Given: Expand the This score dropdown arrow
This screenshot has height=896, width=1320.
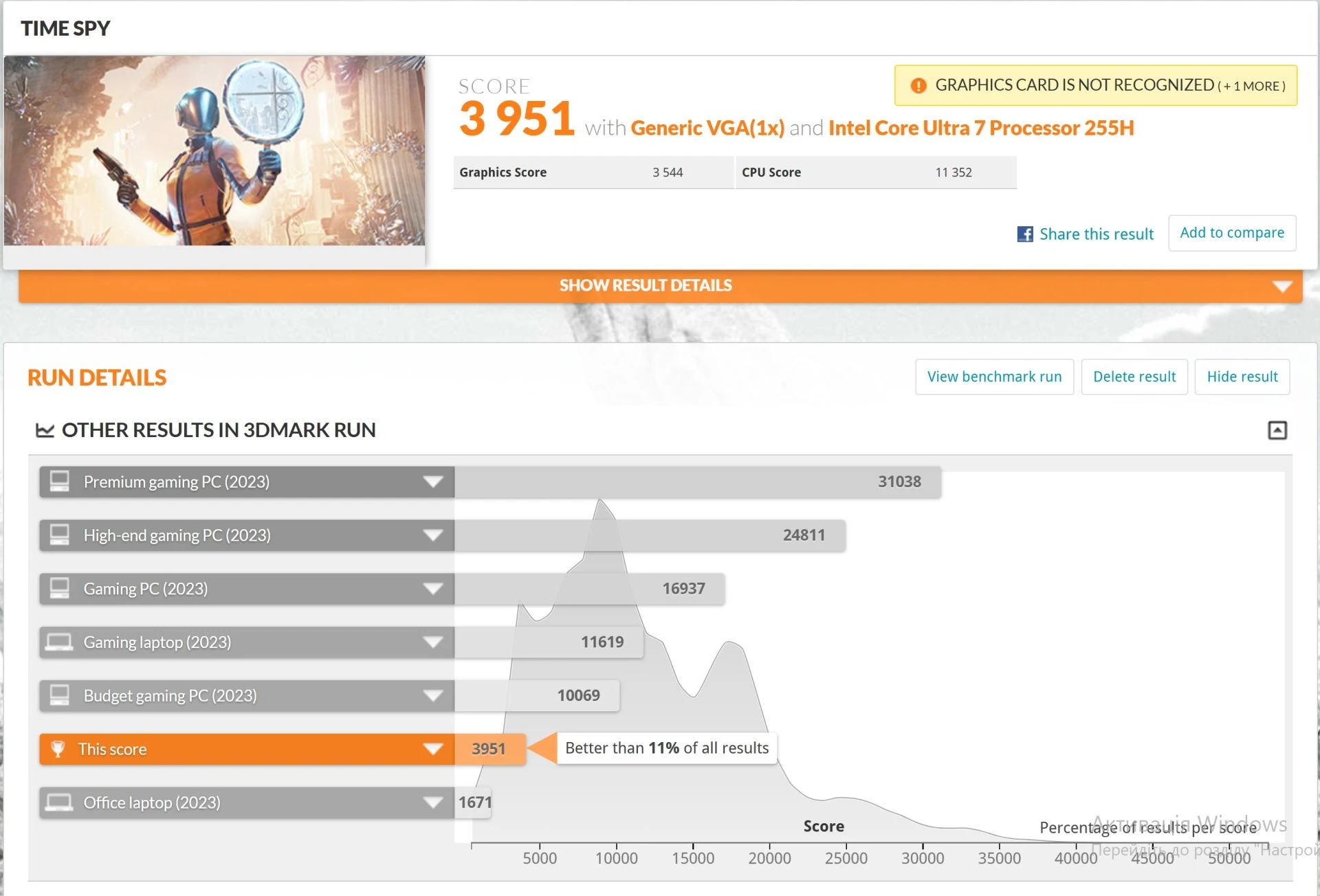Looking at the screenshot, I should point(433,749).
